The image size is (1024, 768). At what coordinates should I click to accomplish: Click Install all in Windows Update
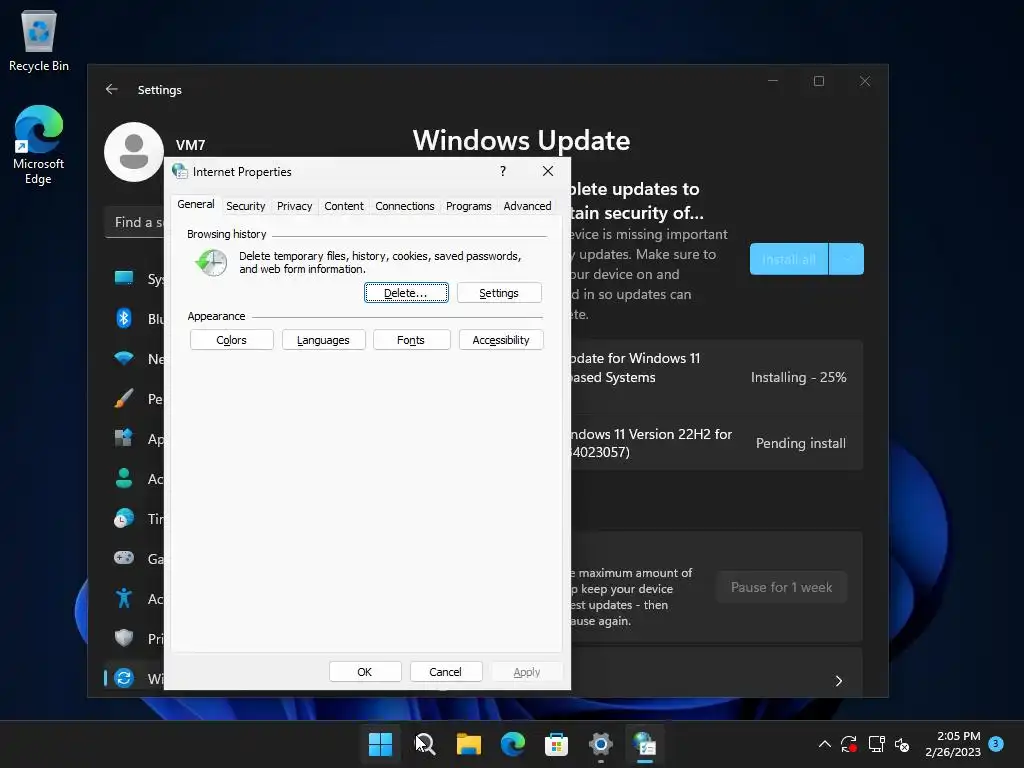(x=789, y=259)
